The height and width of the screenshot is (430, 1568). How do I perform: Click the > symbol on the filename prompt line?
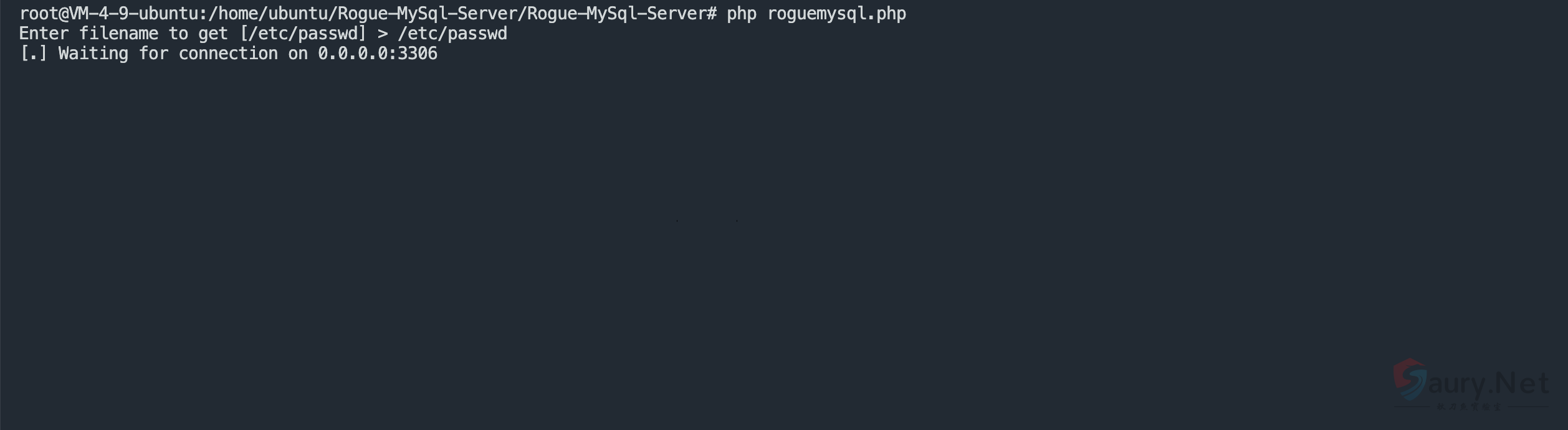pyautogui.click(x=383, y=34)
